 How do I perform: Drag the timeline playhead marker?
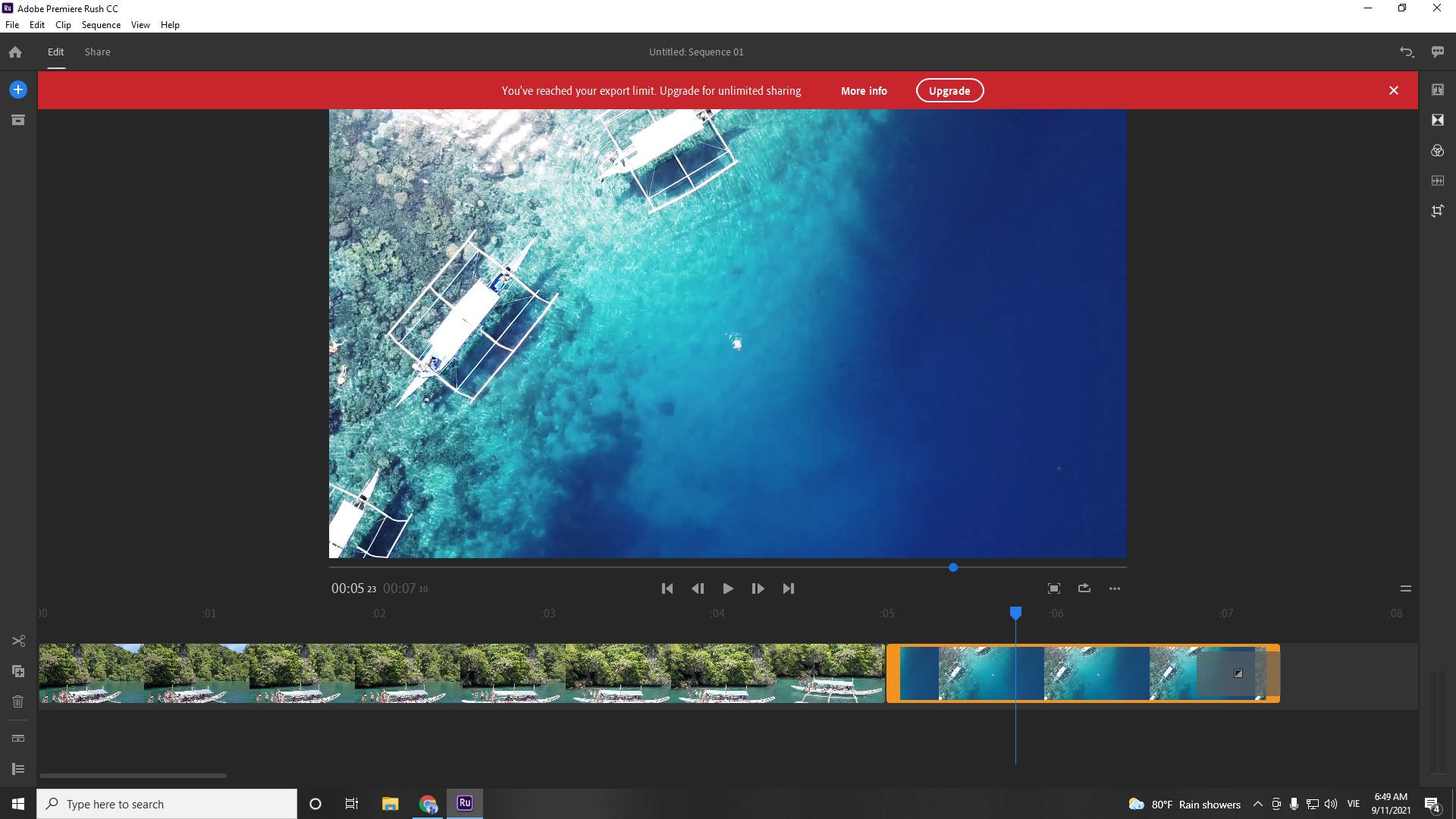click(x=1016, y=612)
